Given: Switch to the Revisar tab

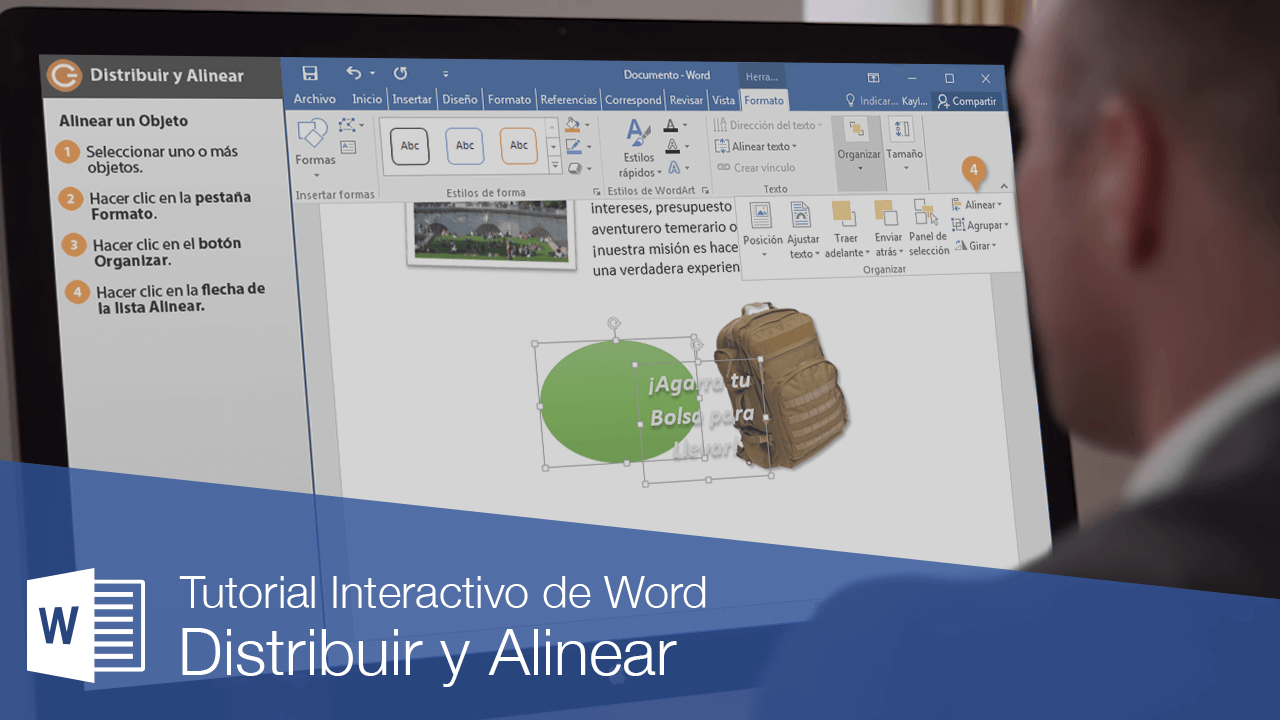Looking at the screenshot, I should (x=686, y=100).
